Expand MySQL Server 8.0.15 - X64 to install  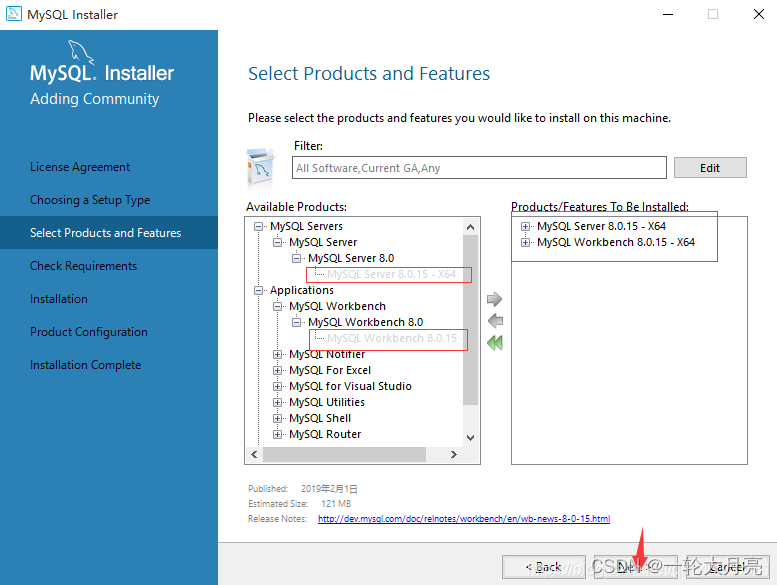pos(525,226)
